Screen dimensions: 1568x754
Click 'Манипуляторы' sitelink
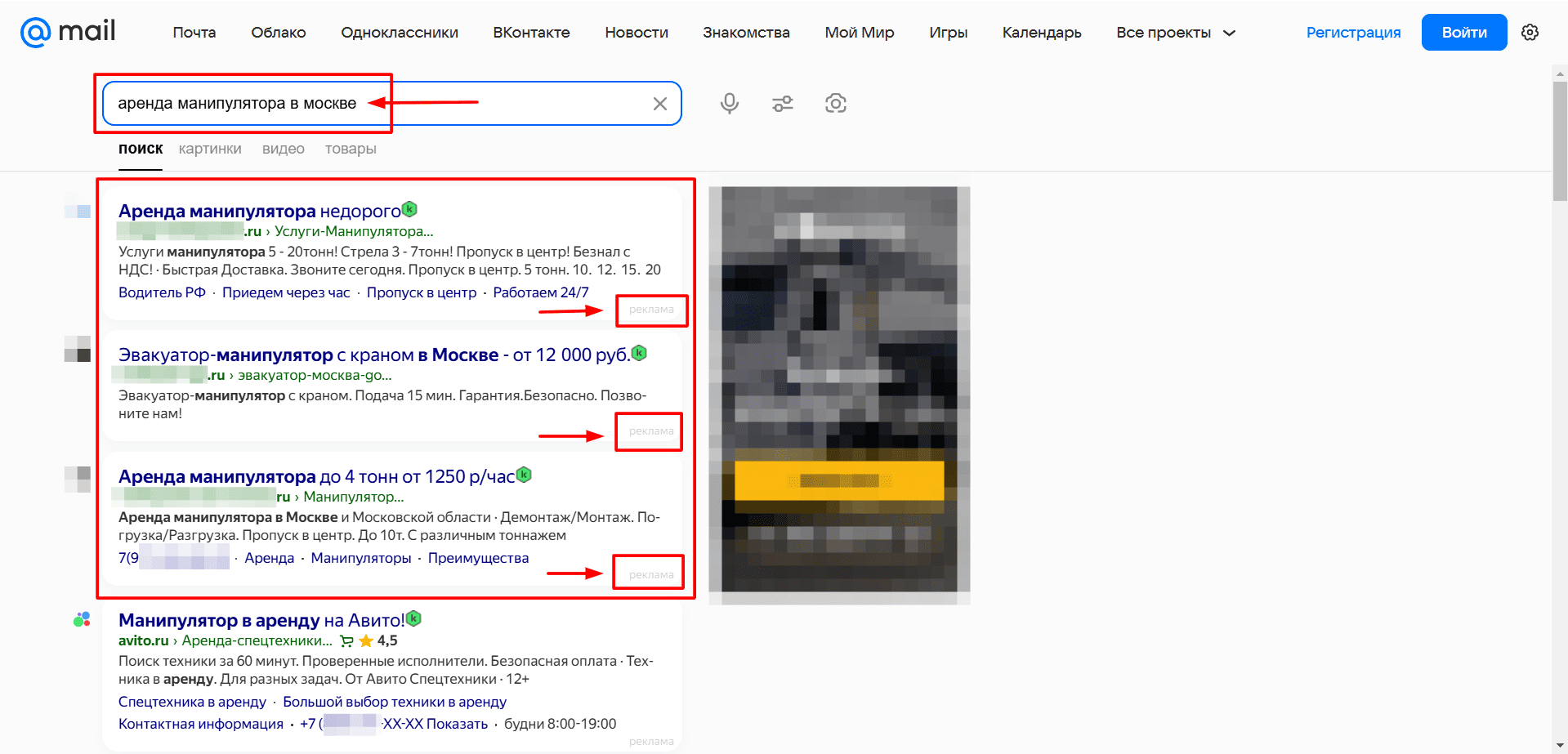click(x=361, y=558)
